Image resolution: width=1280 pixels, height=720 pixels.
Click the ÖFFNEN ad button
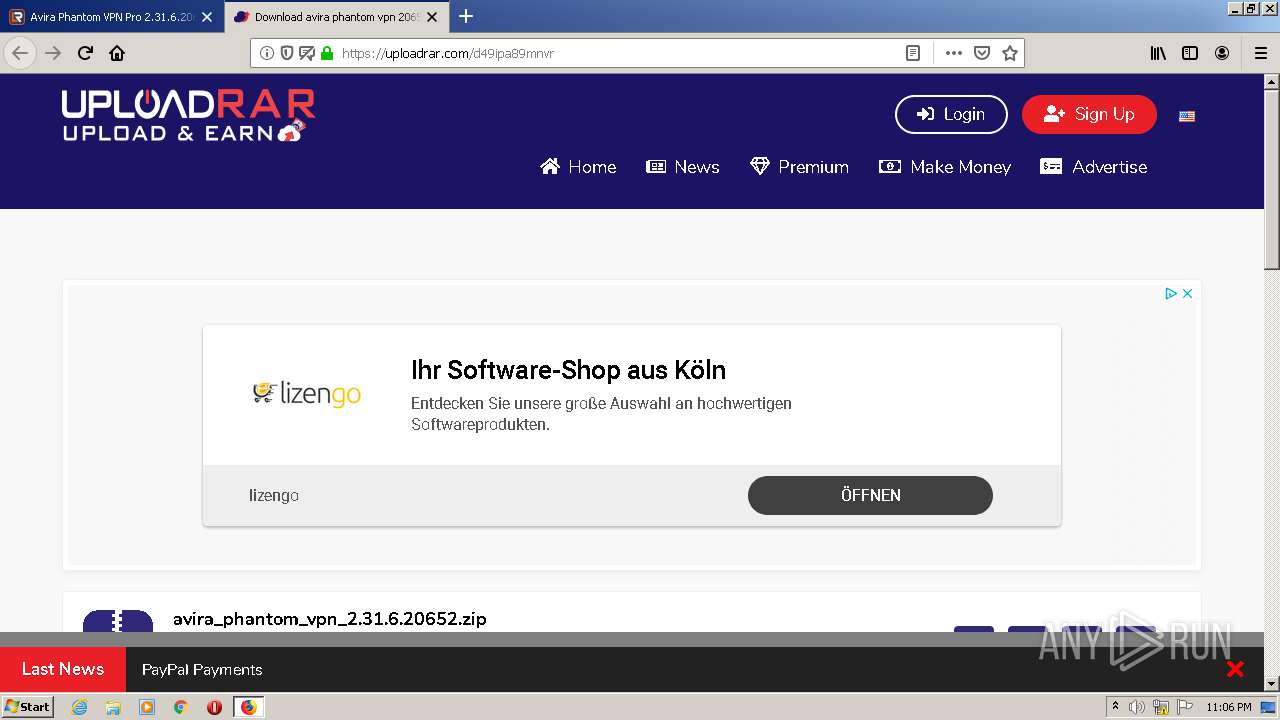point(870,495)
